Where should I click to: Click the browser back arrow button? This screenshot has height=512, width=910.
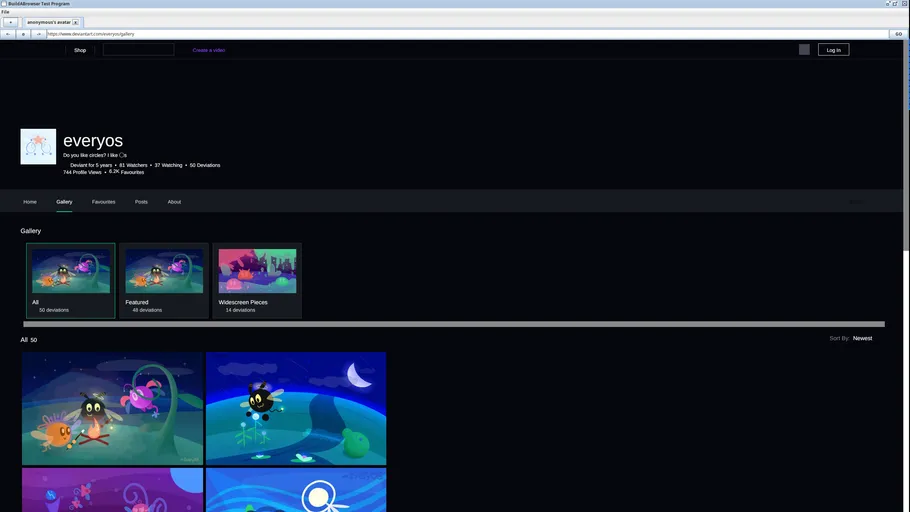(8, 34)
